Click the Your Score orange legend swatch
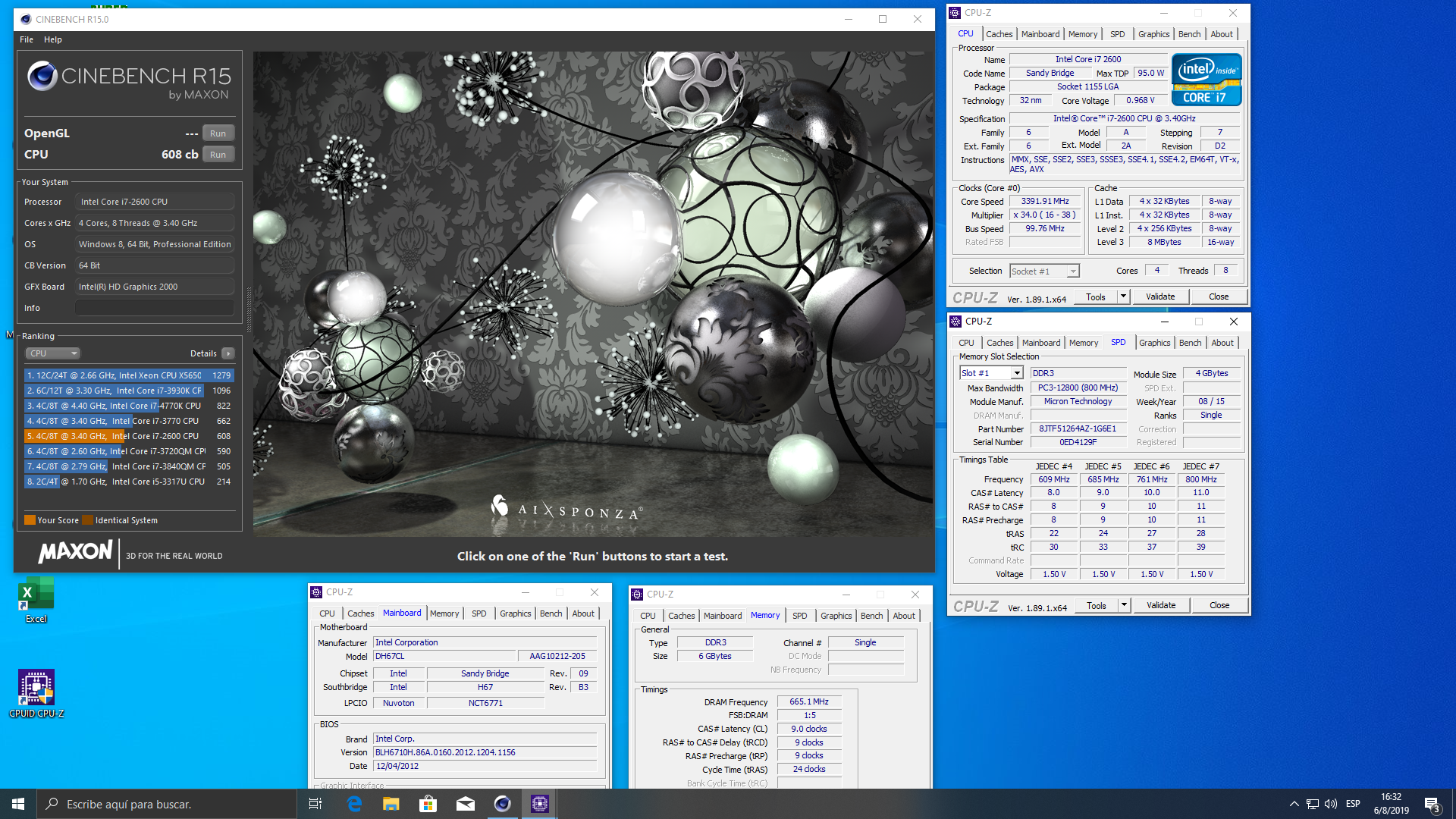Image resolution: width=1456 pixels, height=819 pixels. pyautogui.click(x=30, y=520)
